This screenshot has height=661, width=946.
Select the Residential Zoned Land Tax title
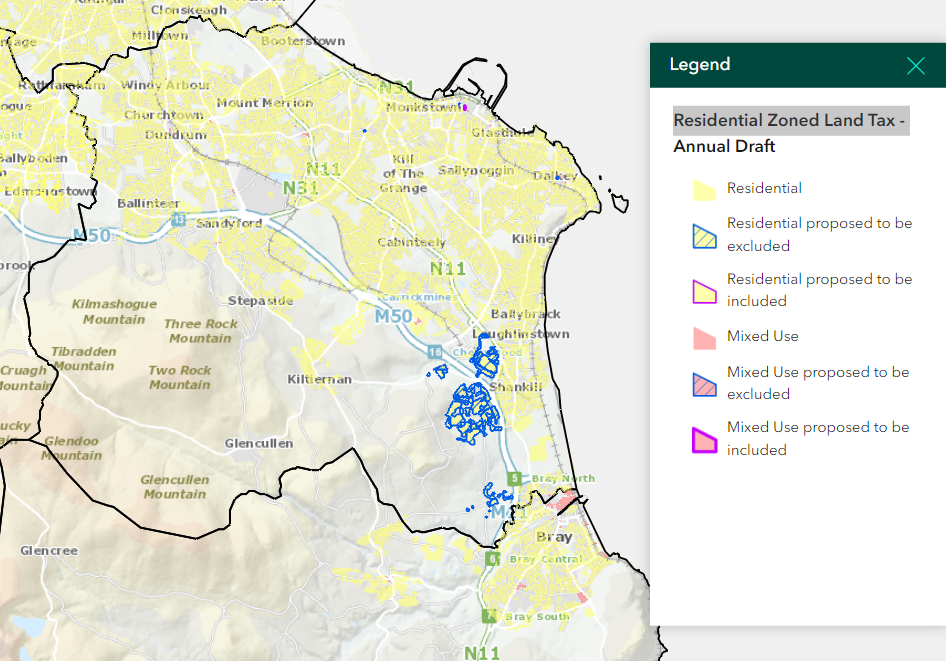click(790, 121)
